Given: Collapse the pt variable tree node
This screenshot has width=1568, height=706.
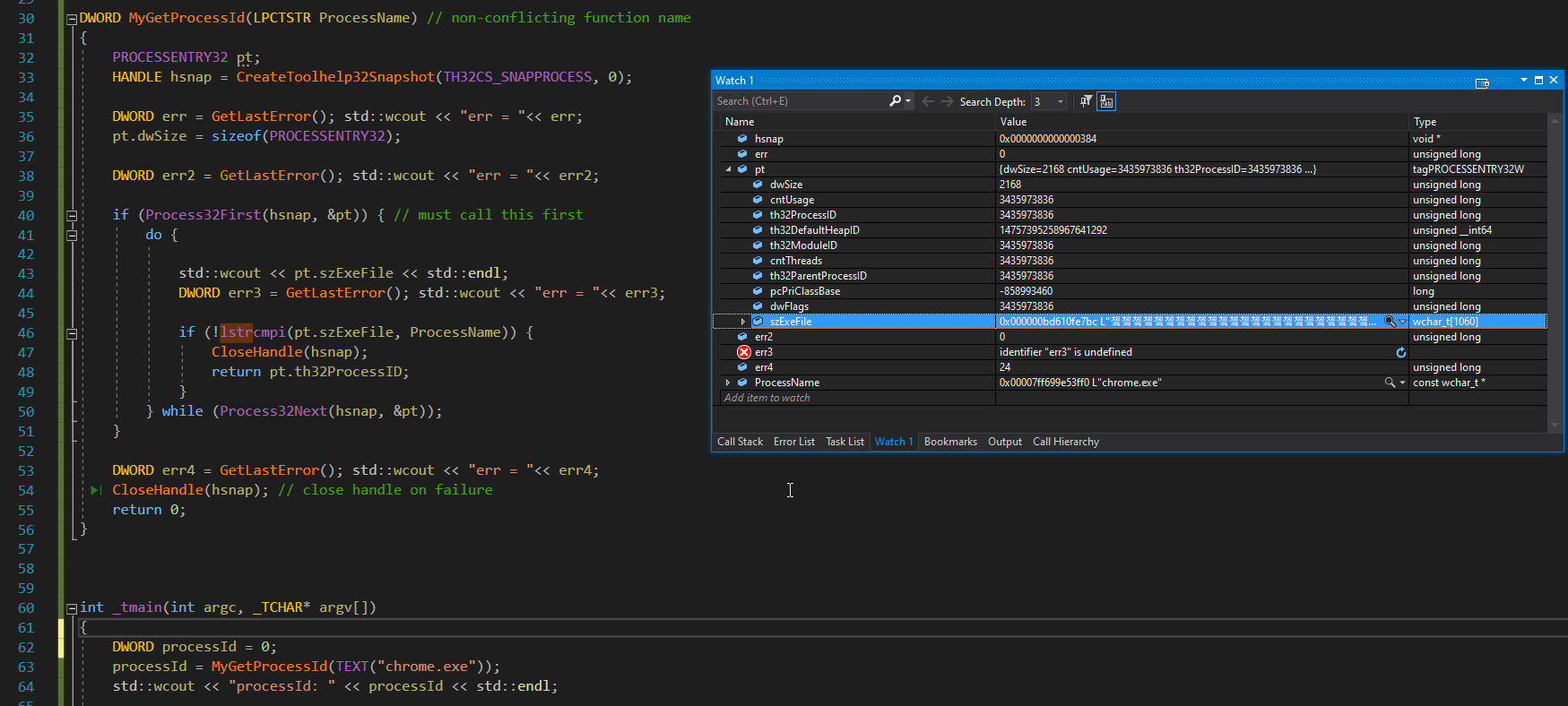Looking at the screenshot, I should point(728,169).
